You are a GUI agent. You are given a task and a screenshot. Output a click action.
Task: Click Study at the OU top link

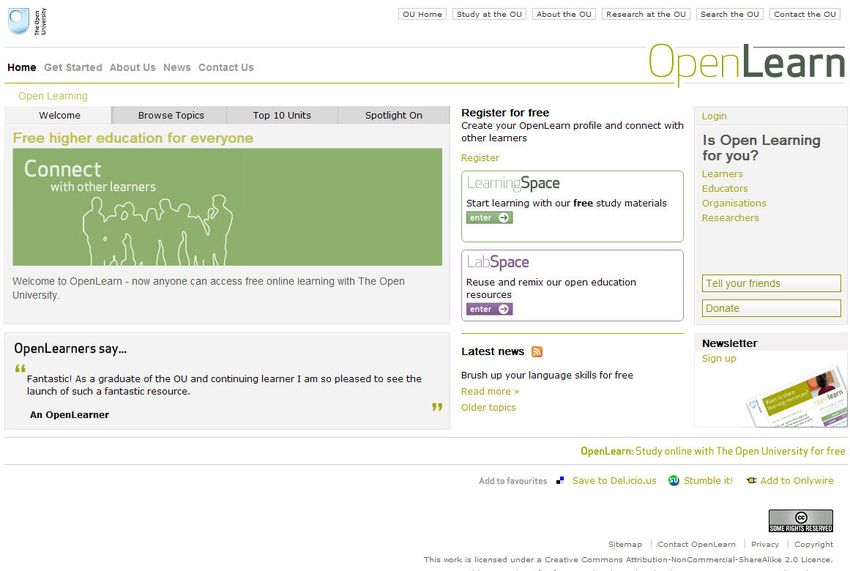coord(489,14)
